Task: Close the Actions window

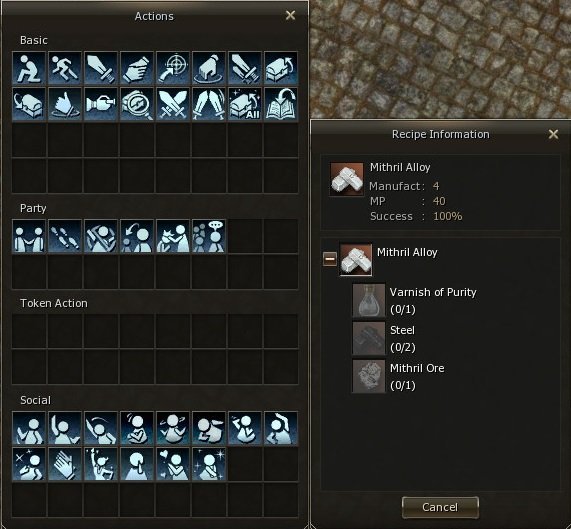Action: 290,15
